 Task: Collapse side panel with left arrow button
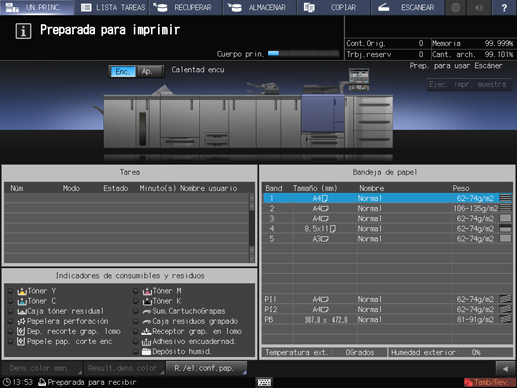click(505, 369)
